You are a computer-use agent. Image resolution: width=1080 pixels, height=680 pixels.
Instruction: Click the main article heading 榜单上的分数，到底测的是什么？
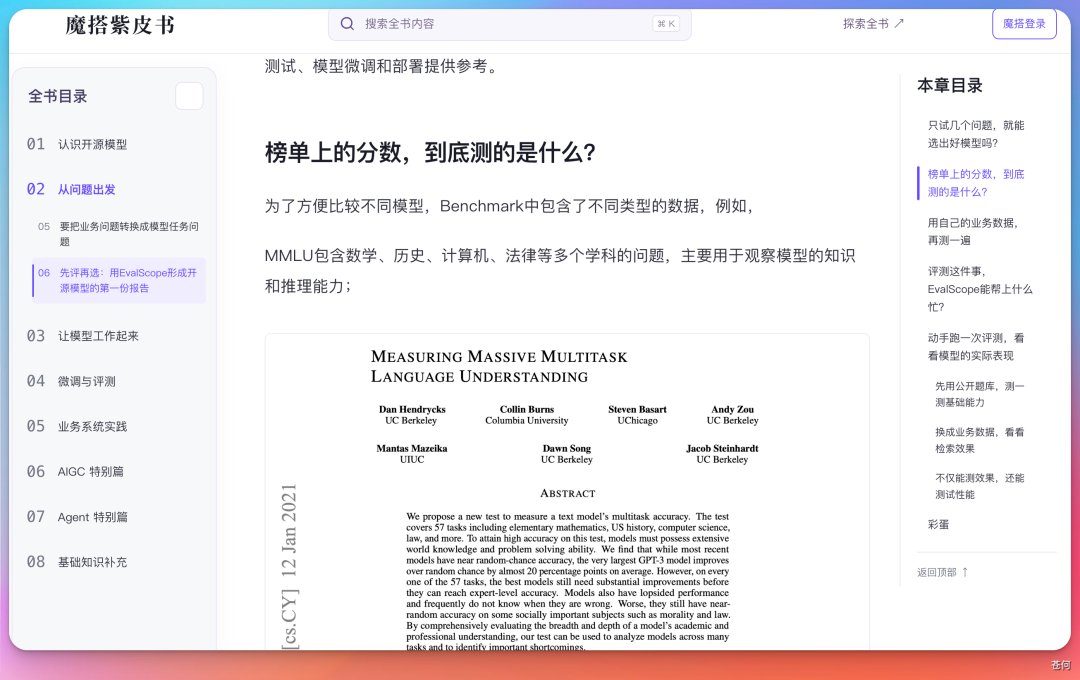coord(430,152)
